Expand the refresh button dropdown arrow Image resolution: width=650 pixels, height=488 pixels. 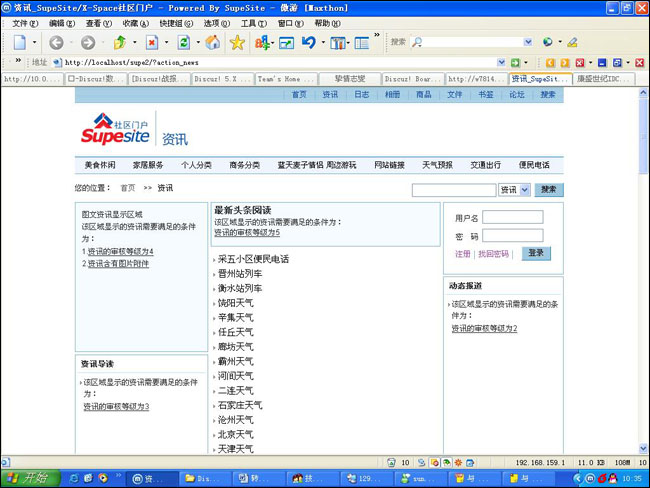pos(198,42)
